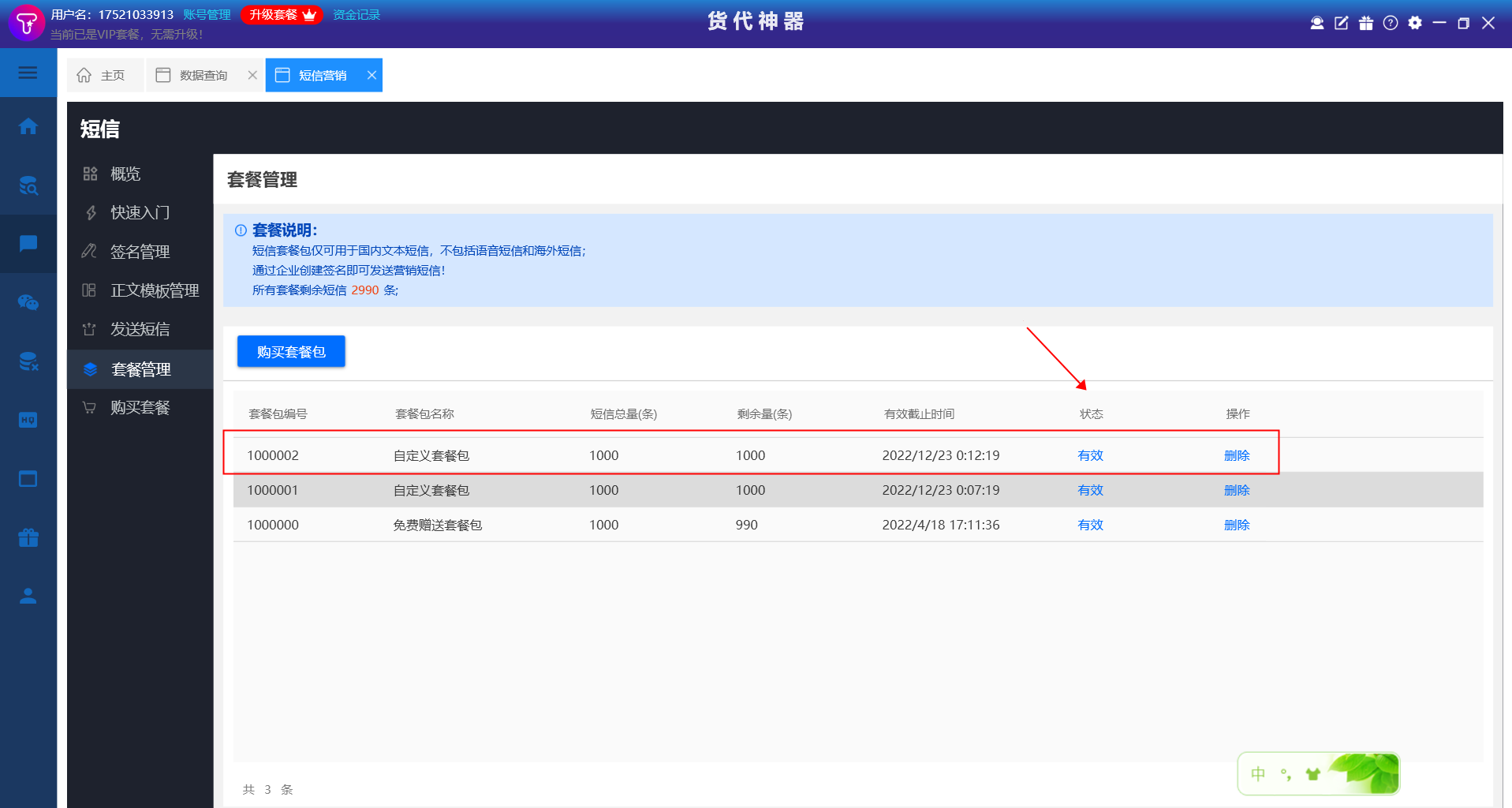Viewport: 1512px width, 808px height.
Task: Open 正文模板管理 menu item
Action: click(154, 290)
